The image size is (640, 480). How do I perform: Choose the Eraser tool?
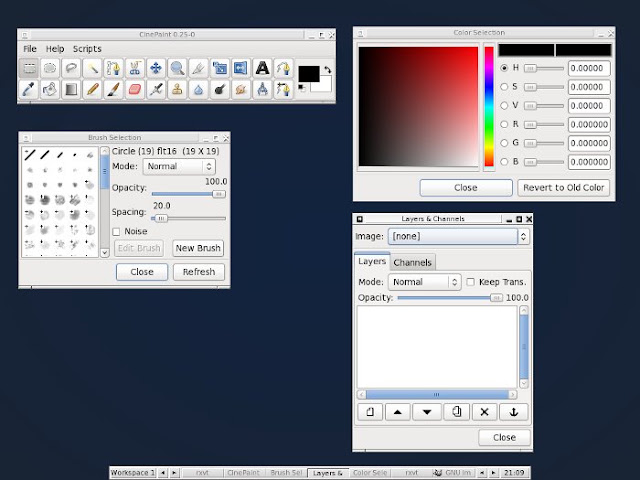[x=135, y=89]
